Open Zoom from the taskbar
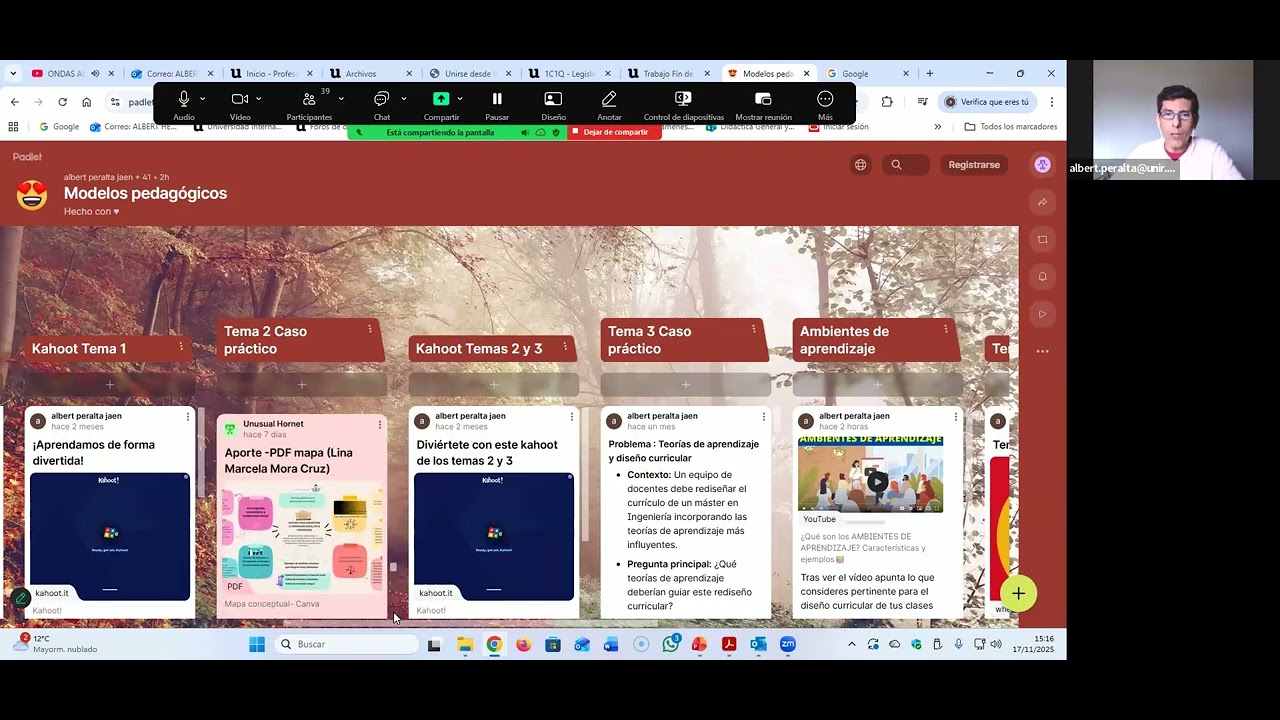 (x=788, y=644)
